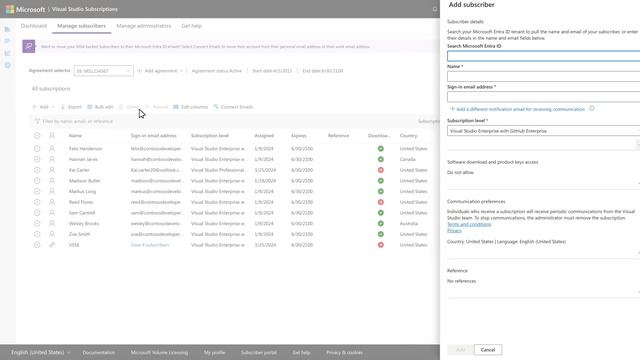
Task: Open the Add subscriber dropdown in toolbar
Action: point(43,107)
